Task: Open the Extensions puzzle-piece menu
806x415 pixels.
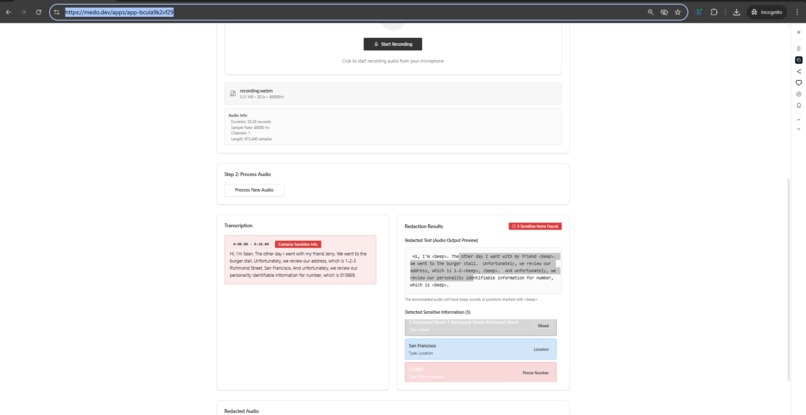Action: pos(714,12)
